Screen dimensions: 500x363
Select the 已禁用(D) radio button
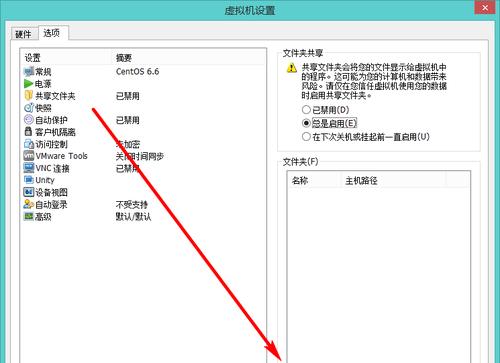306,110
